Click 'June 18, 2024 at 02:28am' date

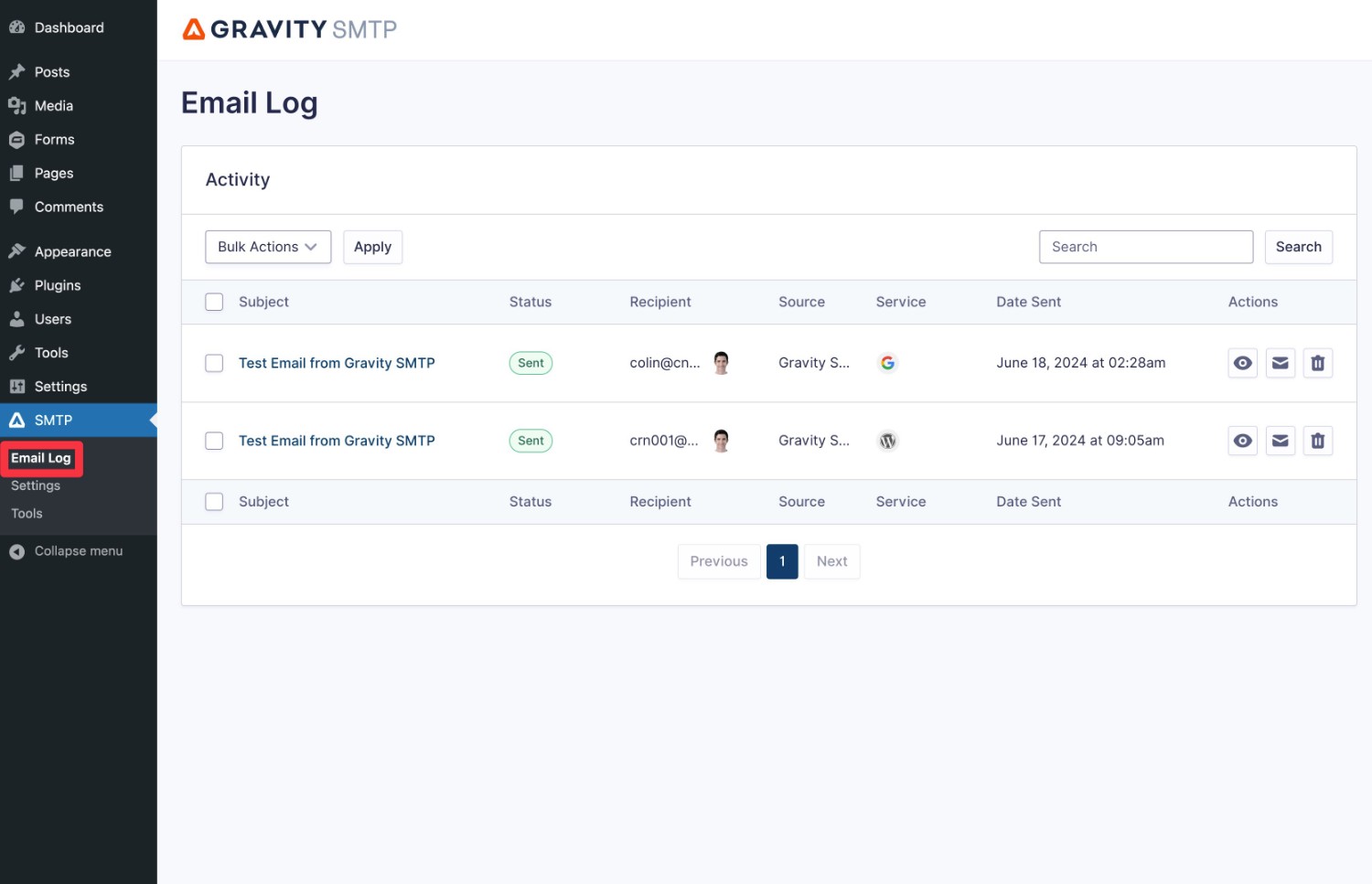pos(1081,363)
